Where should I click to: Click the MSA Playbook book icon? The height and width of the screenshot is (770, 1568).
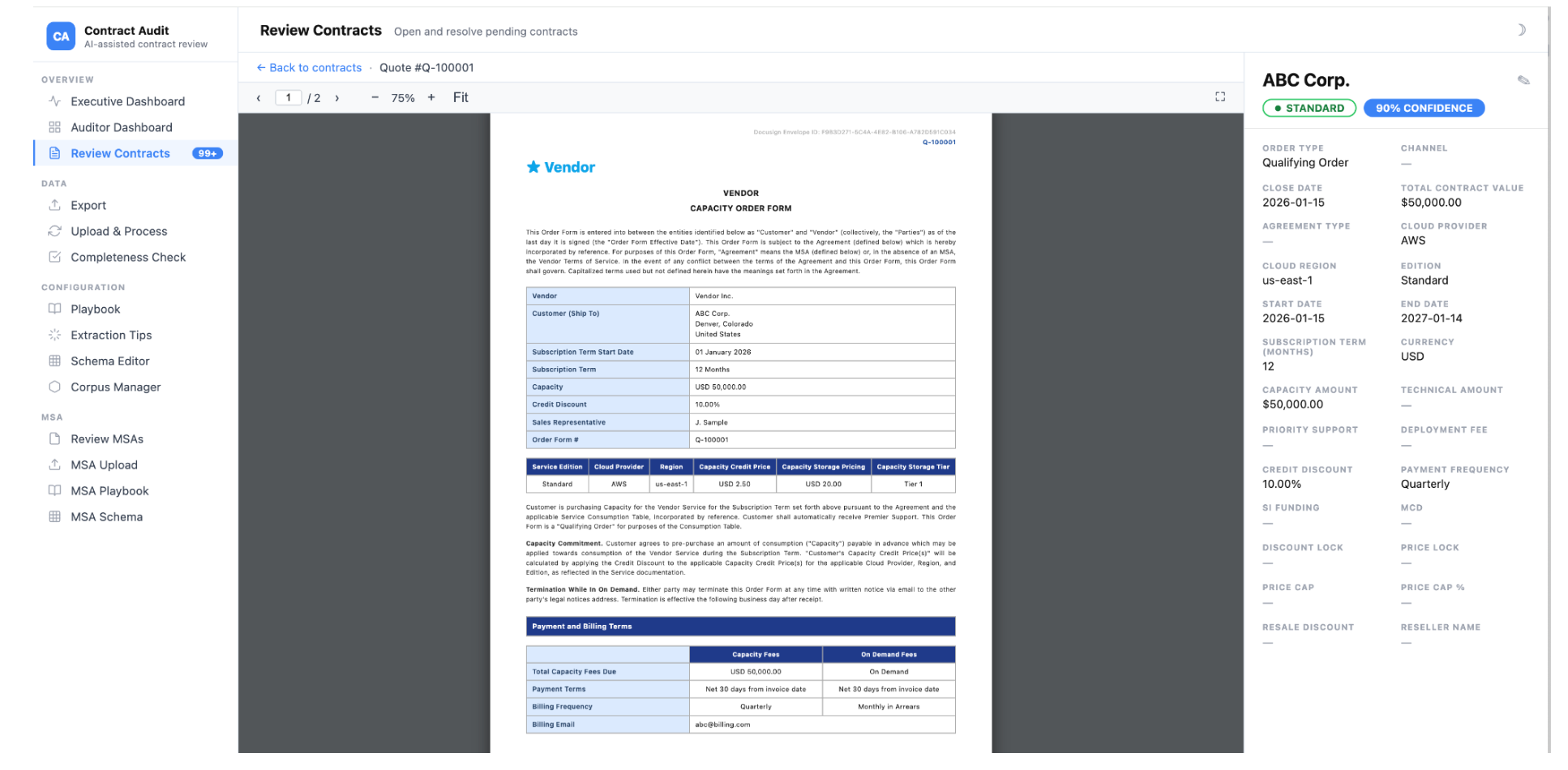point(54,490)
